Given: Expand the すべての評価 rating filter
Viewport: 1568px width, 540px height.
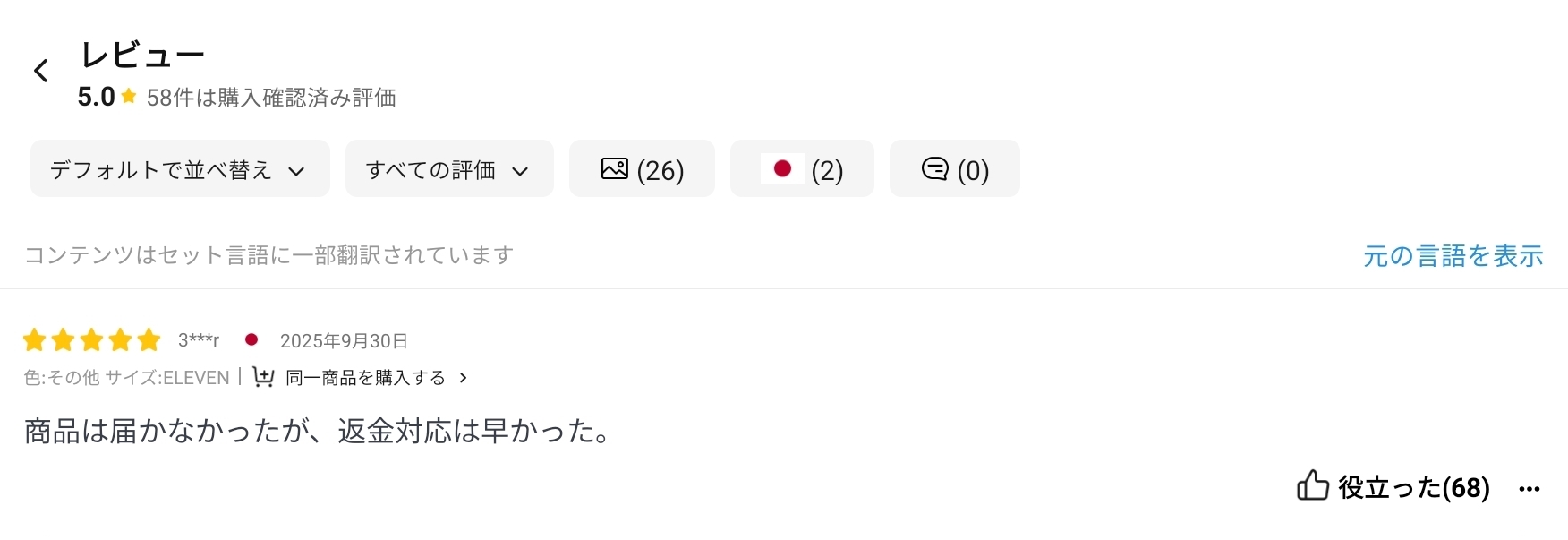Looking at the screenshot, I should click(449, 169).
